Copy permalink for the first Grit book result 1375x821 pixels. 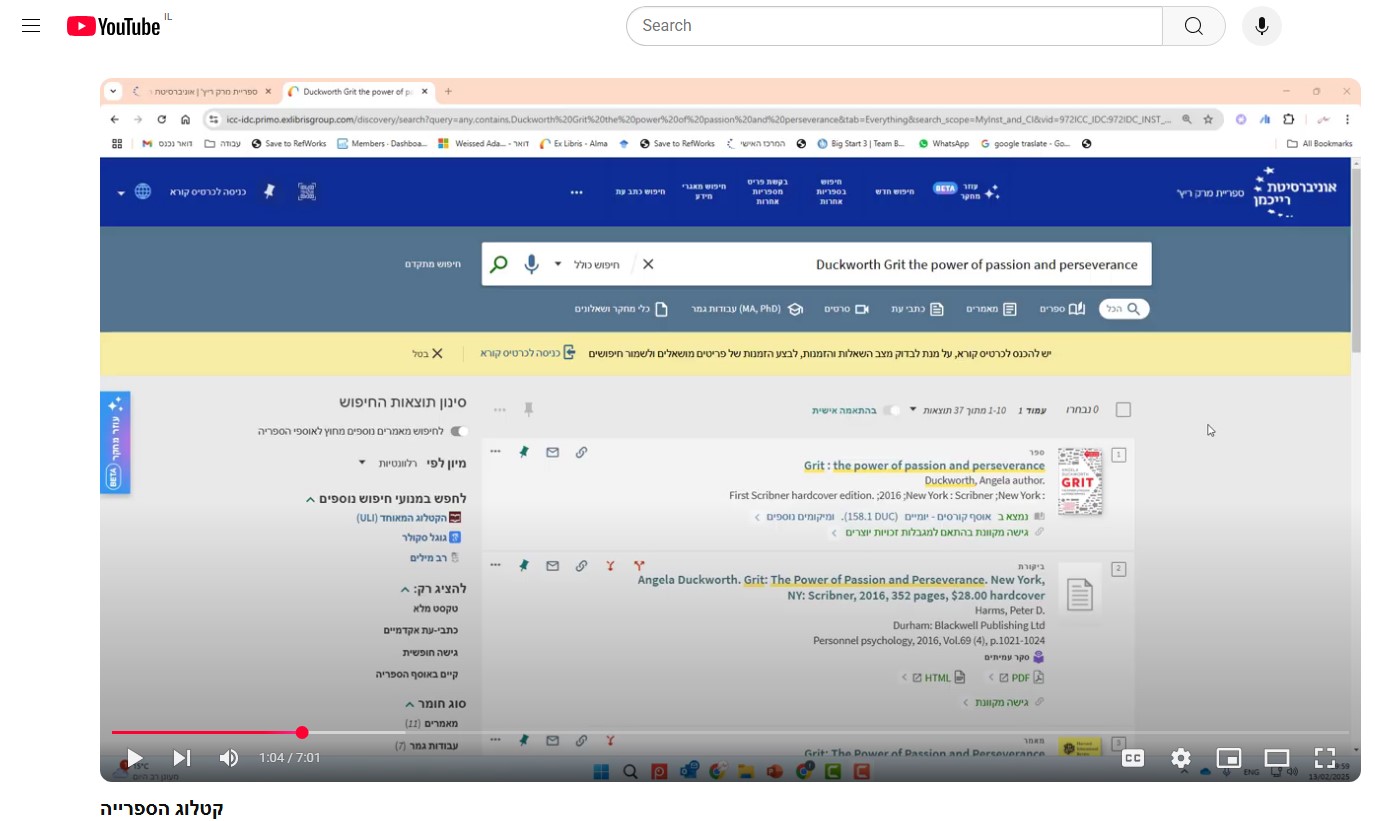pos(581,452)
